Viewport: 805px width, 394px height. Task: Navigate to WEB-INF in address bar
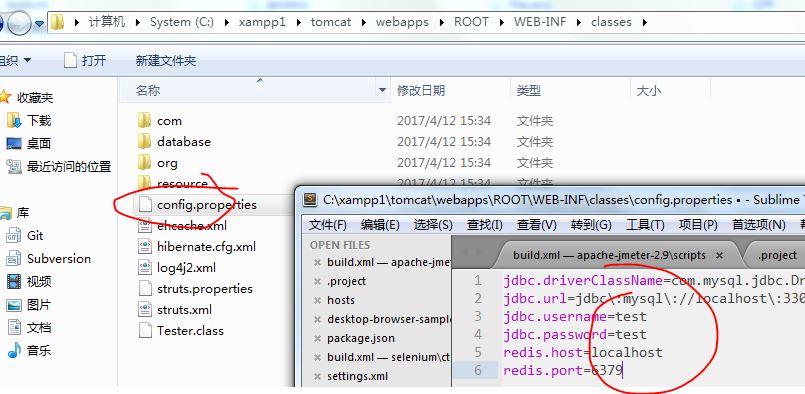tap(539, 22)
